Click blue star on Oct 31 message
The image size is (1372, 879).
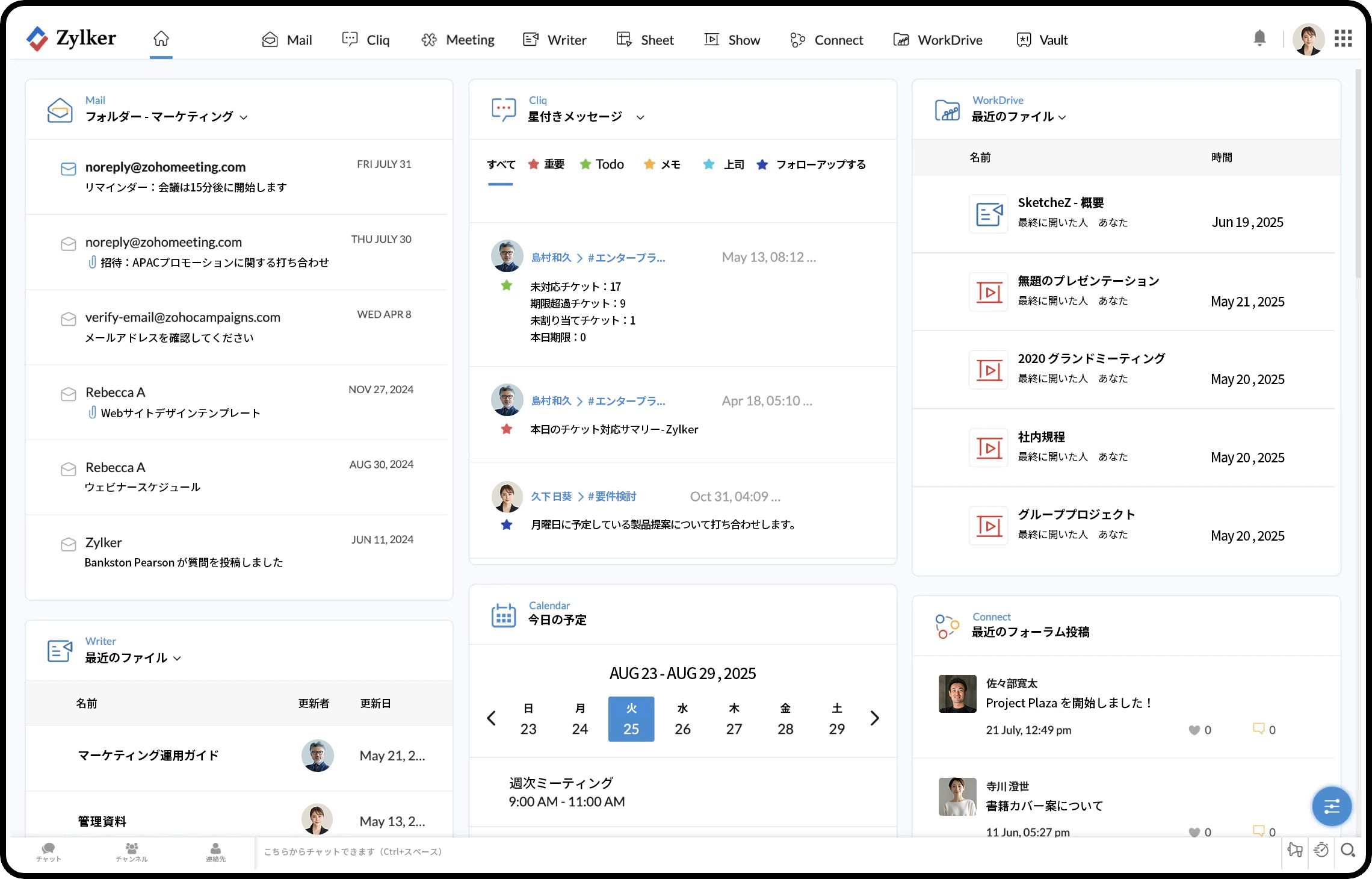point(507,524)
